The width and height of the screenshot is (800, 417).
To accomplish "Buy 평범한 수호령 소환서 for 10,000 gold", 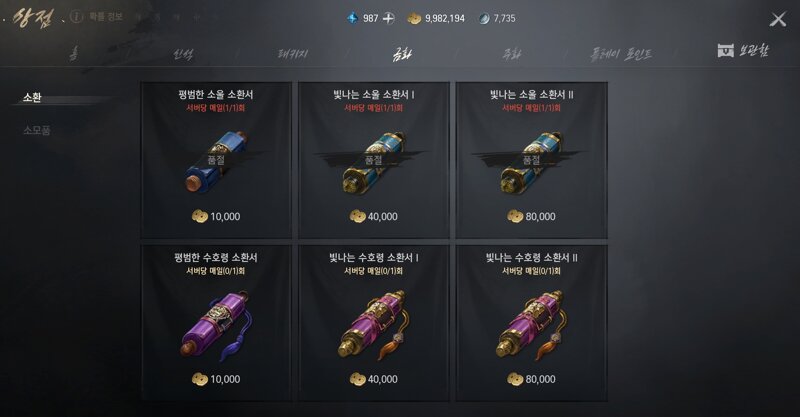I will [216, 379].
